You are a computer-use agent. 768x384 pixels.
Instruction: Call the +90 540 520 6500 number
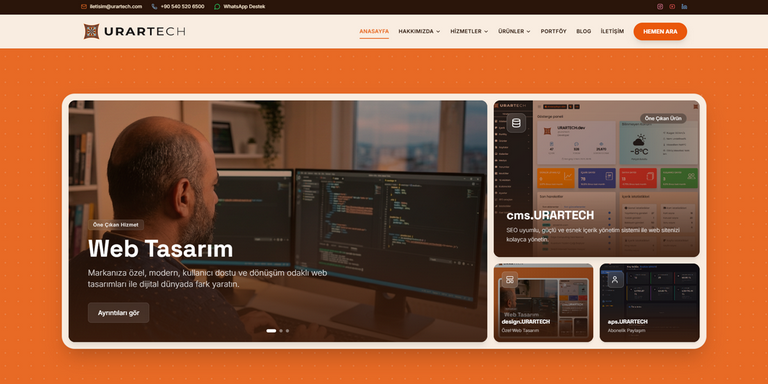click(x=182, y=6)
